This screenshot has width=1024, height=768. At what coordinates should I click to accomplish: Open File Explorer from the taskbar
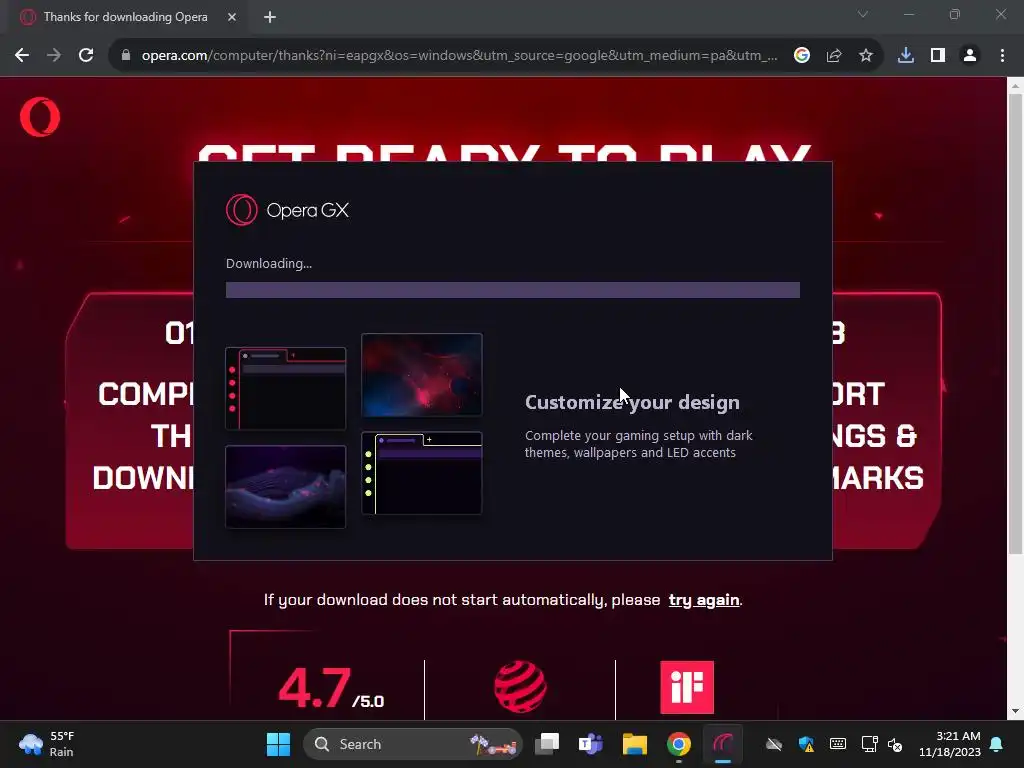(634, 744)
